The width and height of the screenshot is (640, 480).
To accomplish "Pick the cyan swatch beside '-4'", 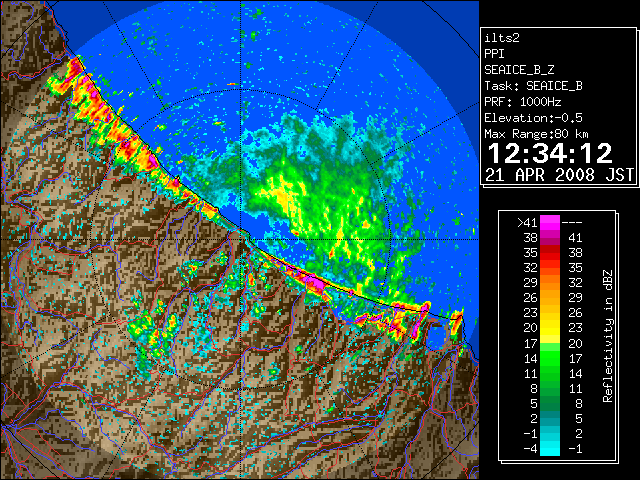I will pos(550,449).
